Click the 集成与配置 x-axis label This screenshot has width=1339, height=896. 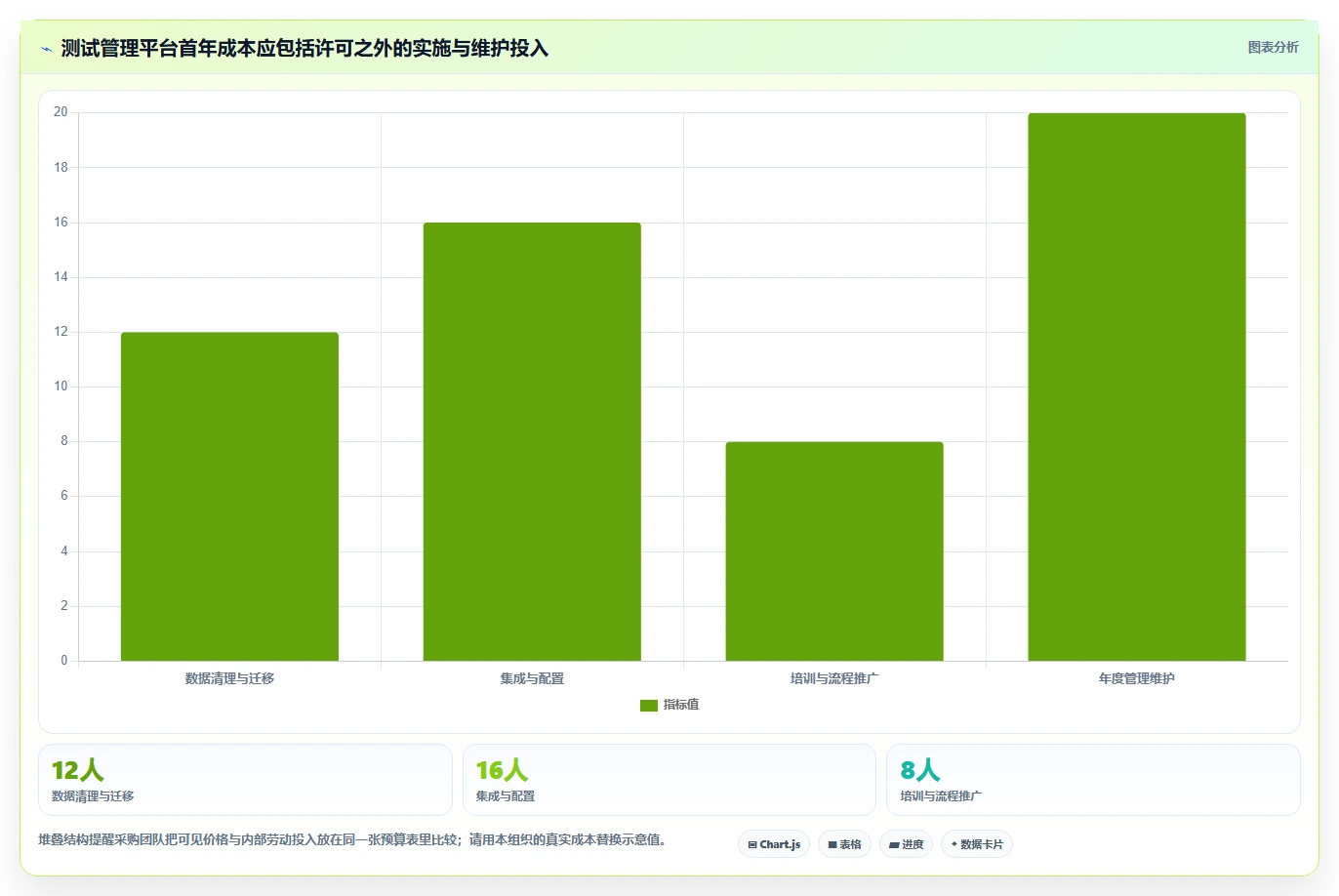(x=532, y=678)
